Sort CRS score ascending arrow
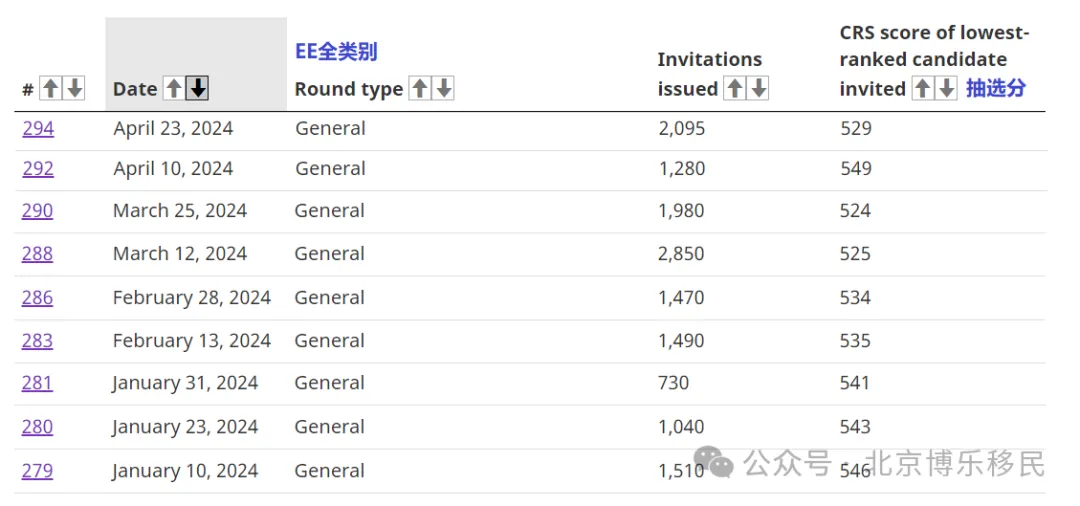Image resolution: width=1080 pixels, height=506 pixels. [923, 88]
